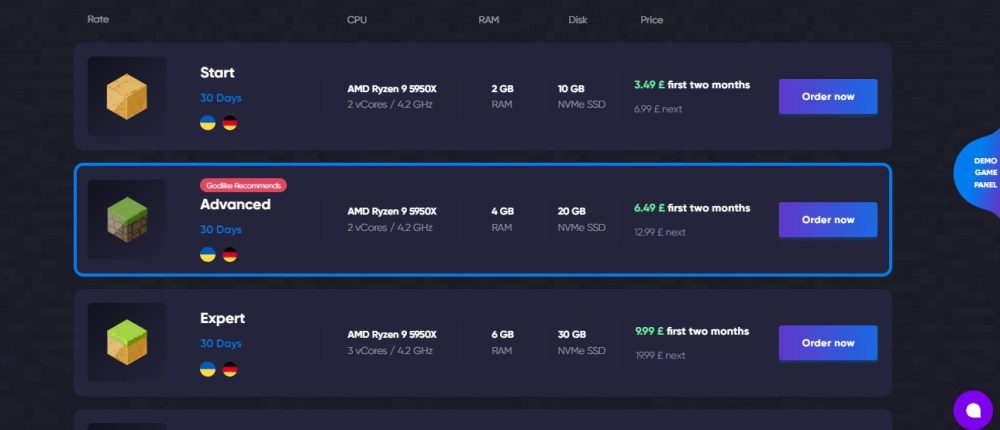
Task: Click 30 Days link in Expert plan
Action: coord(221,343)
